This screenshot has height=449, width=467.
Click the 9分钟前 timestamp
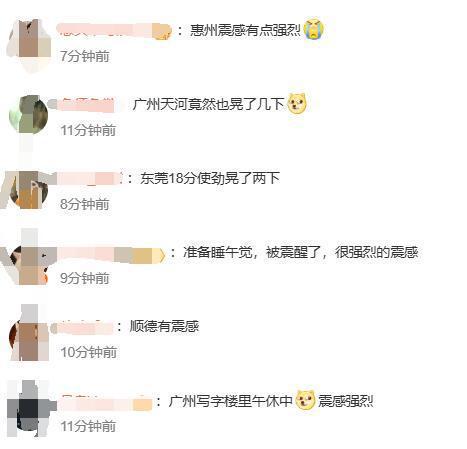pyautogui.click(x=85, y=278)
